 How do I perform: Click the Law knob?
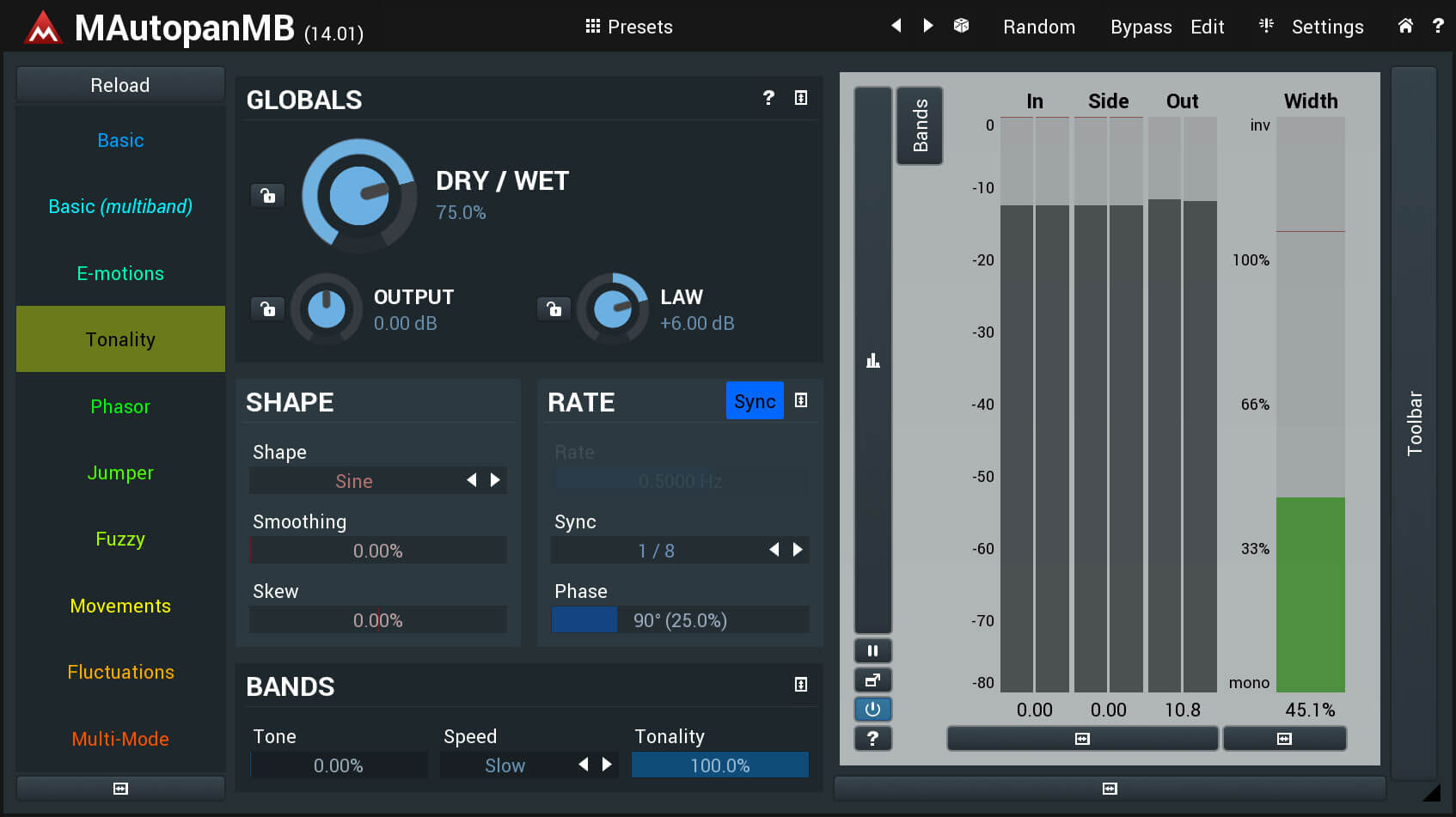pos(613,308)
